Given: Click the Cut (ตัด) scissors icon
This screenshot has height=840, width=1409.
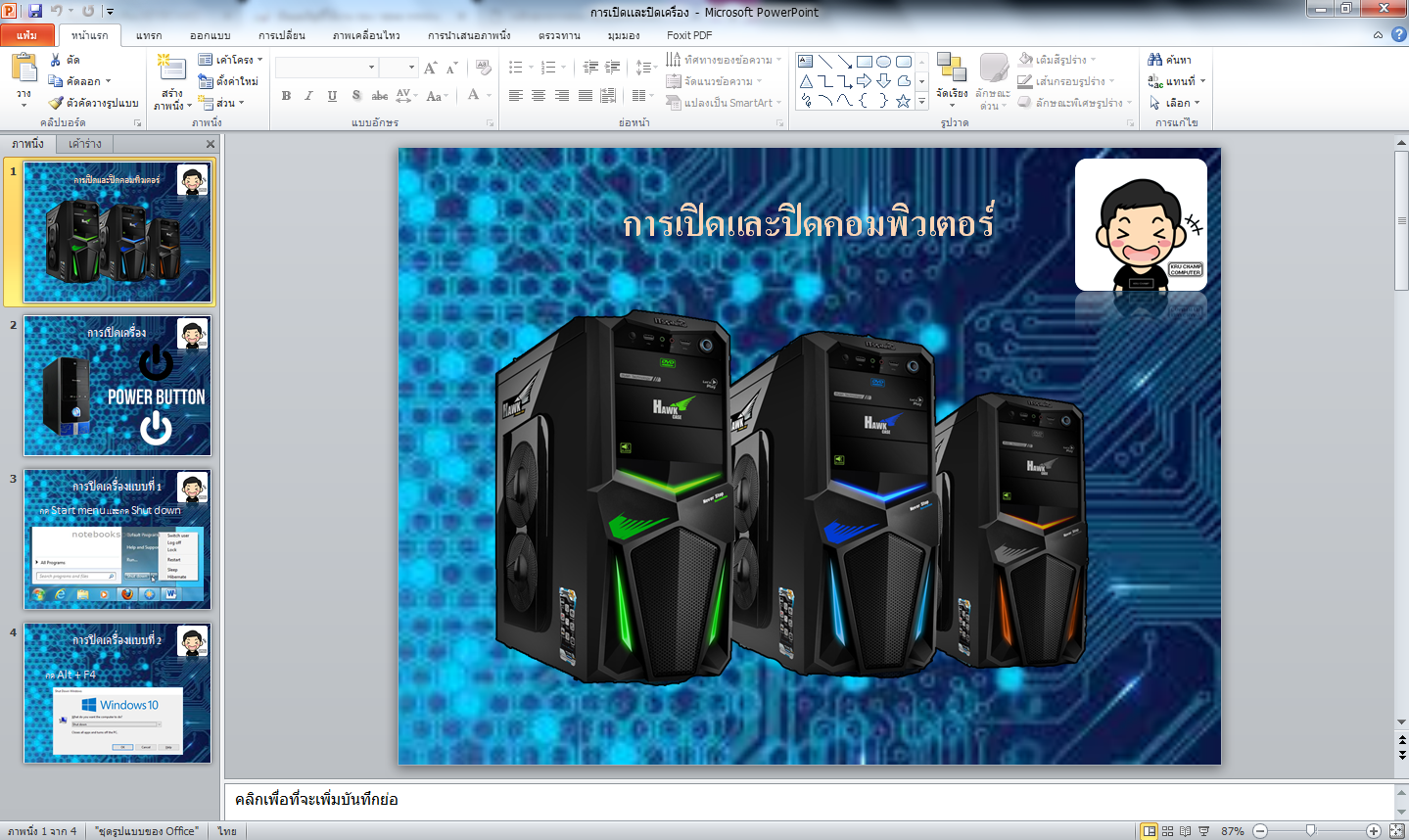Looking at the screenshot, I should coord(56,60).
